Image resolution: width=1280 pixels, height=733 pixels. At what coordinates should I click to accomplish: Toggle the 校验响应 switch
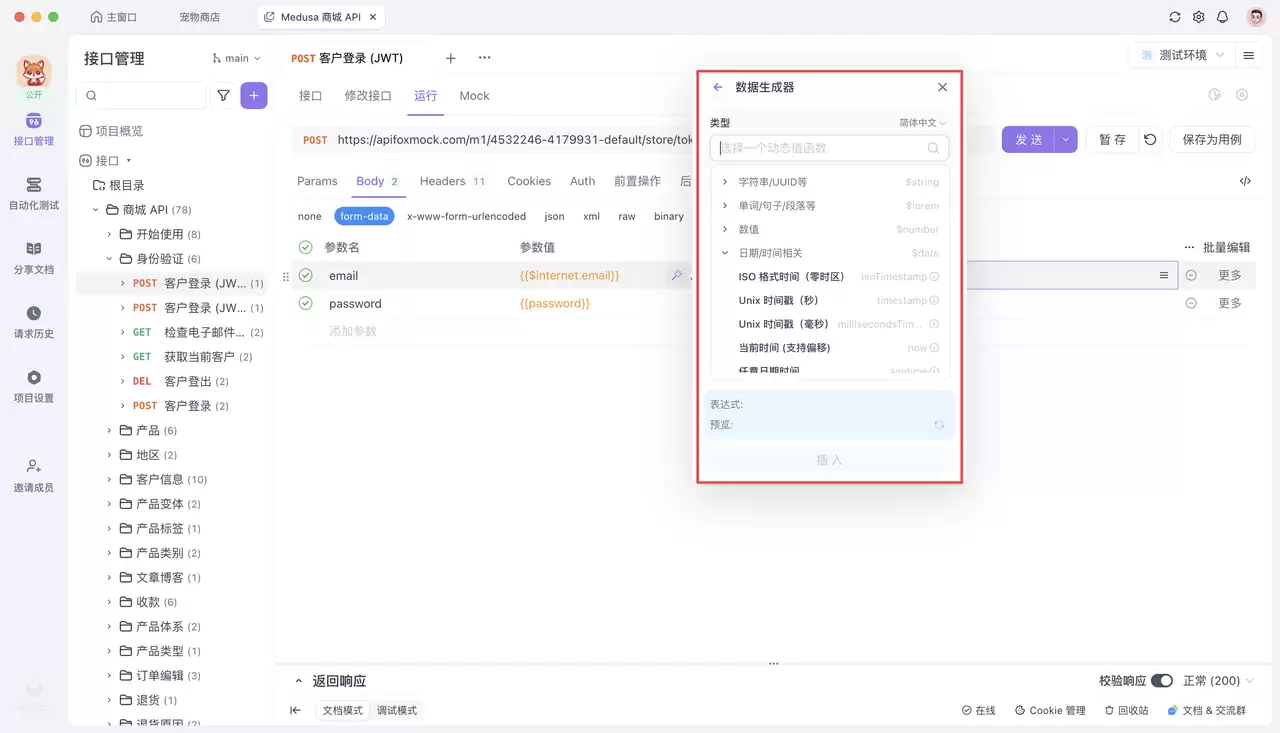tap(1161, 680)
